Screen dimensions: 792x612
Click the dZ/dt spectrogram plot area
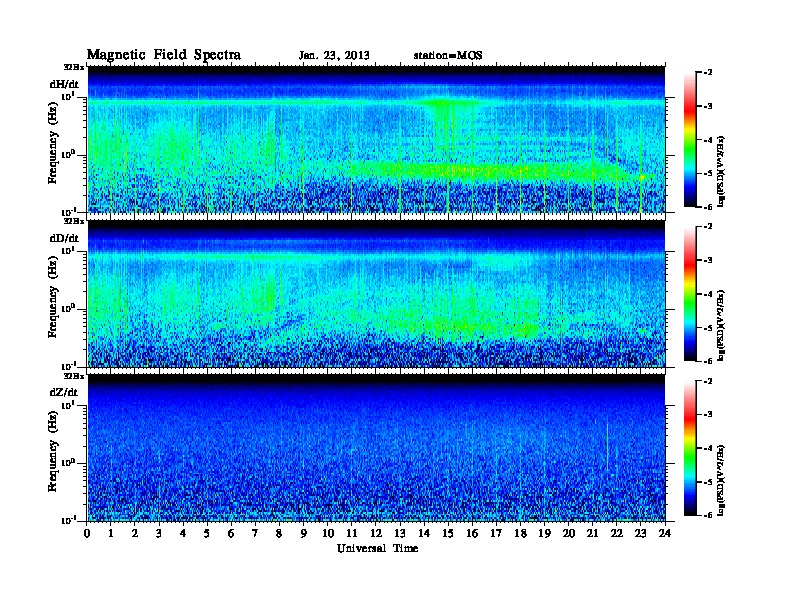coord(376,447)
